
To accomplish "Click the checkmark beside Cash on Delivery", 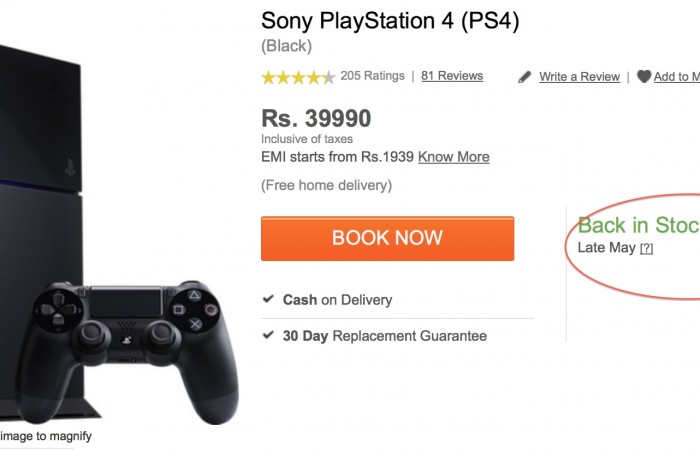I will pos(268,299).
